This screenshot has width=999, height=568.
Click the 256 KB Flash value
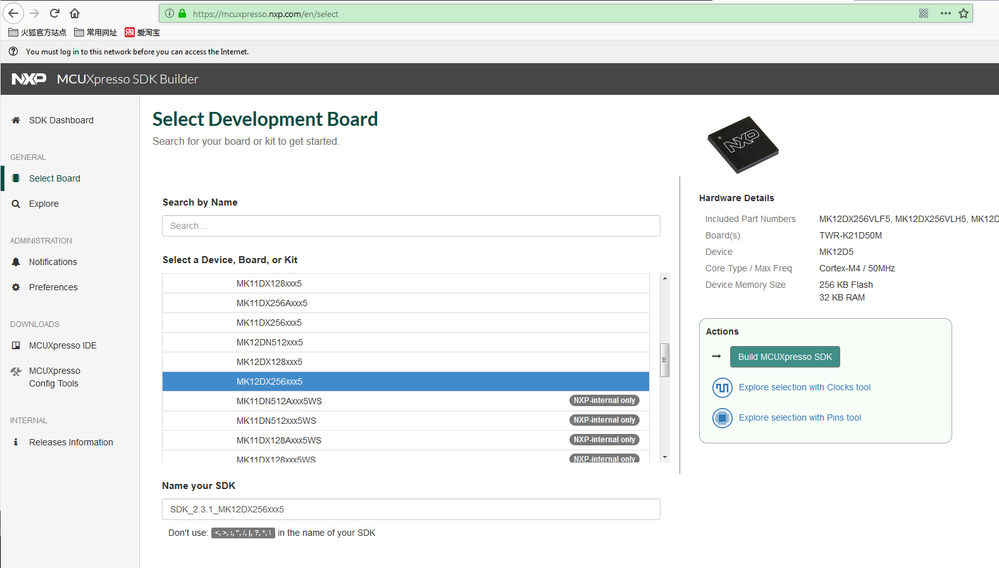pyautogui.click(x=846, y=285)
